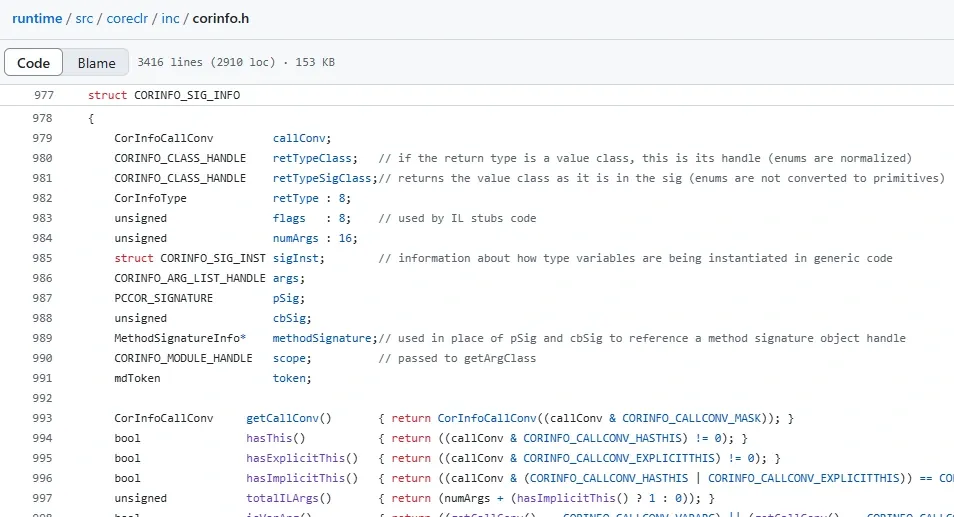This screenshot has height=517, width=954.
Task: Open the src breadcrumb folder link
Action: pos(84,18)
